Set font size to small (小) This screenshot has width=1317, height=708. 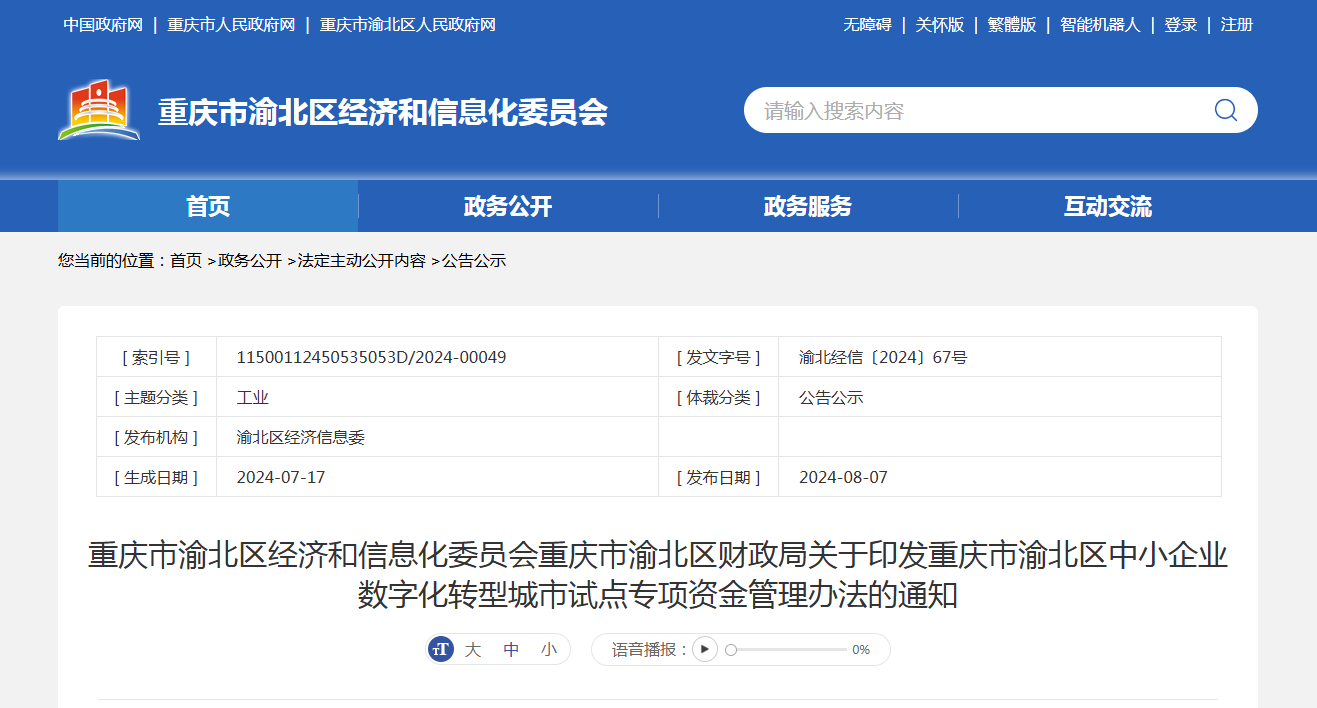pyautogui.click(x=549, y=650)
